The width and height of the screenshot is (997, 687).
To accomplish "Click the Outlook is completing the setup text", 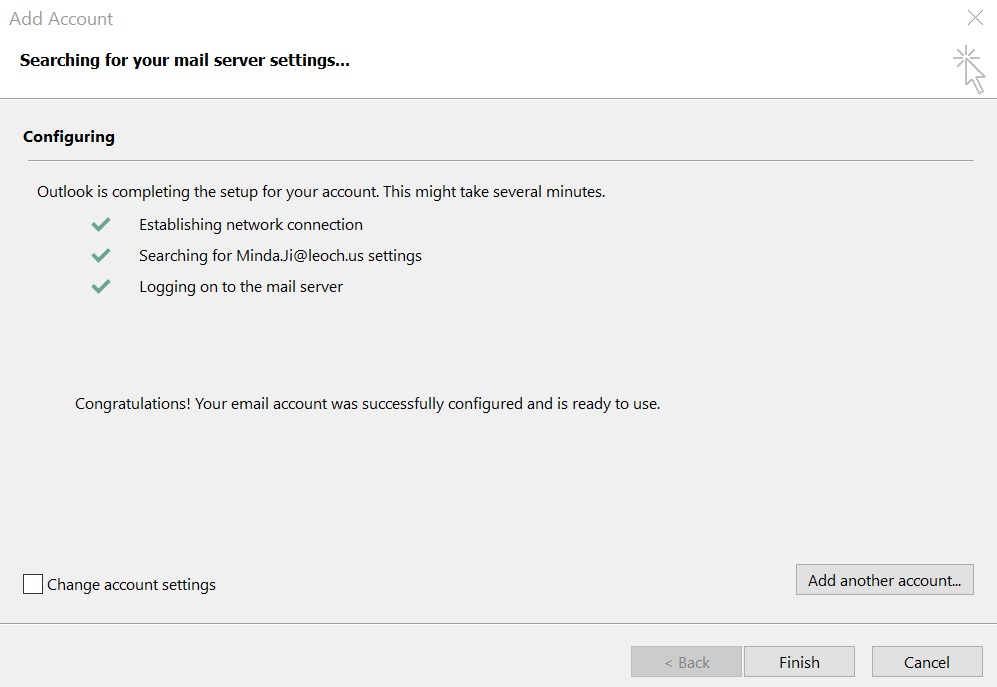I will pyautogui.click(x=321, y=192).
